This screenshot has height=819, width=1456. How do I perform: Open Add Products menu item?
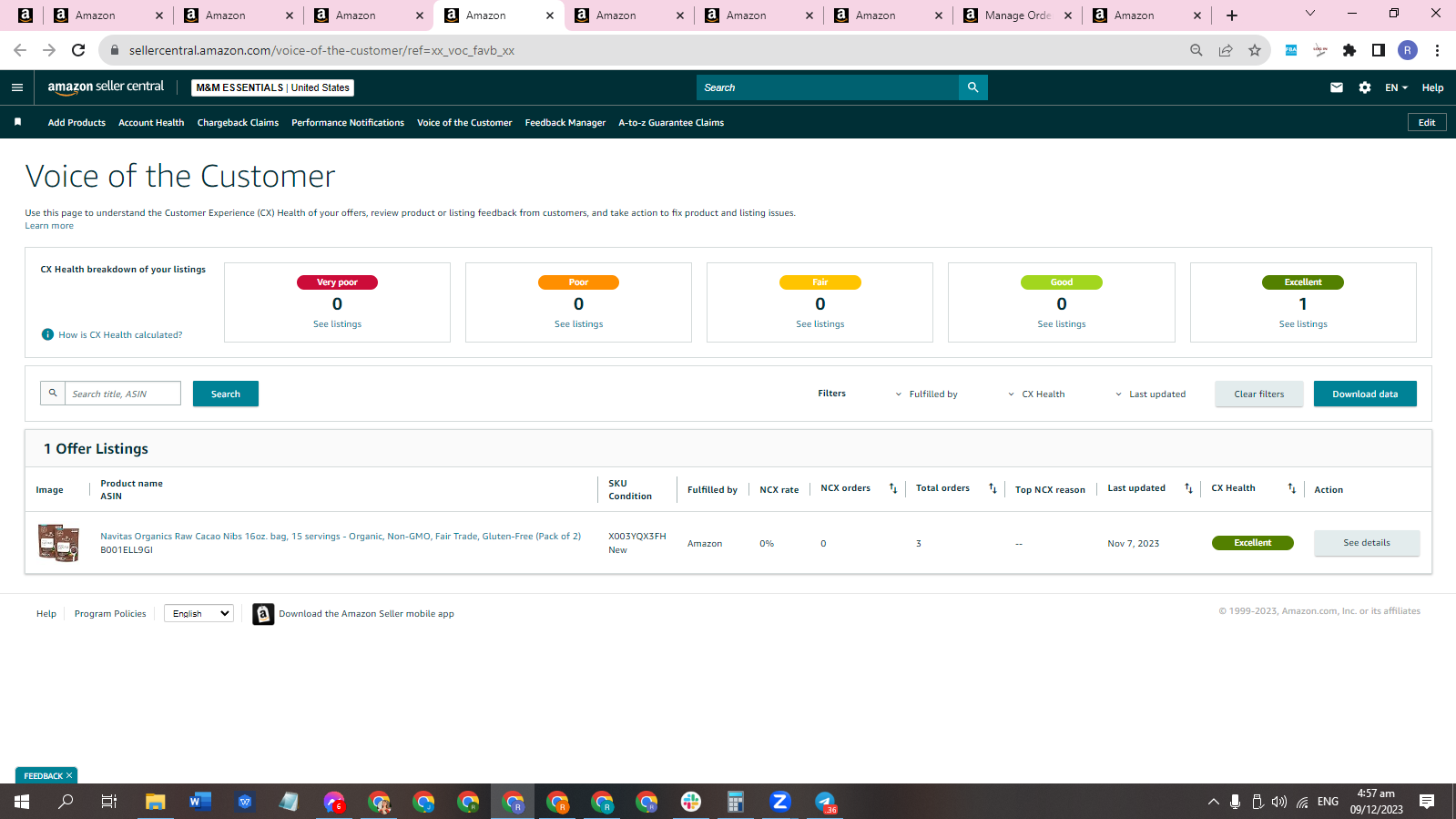pos(76,122)
